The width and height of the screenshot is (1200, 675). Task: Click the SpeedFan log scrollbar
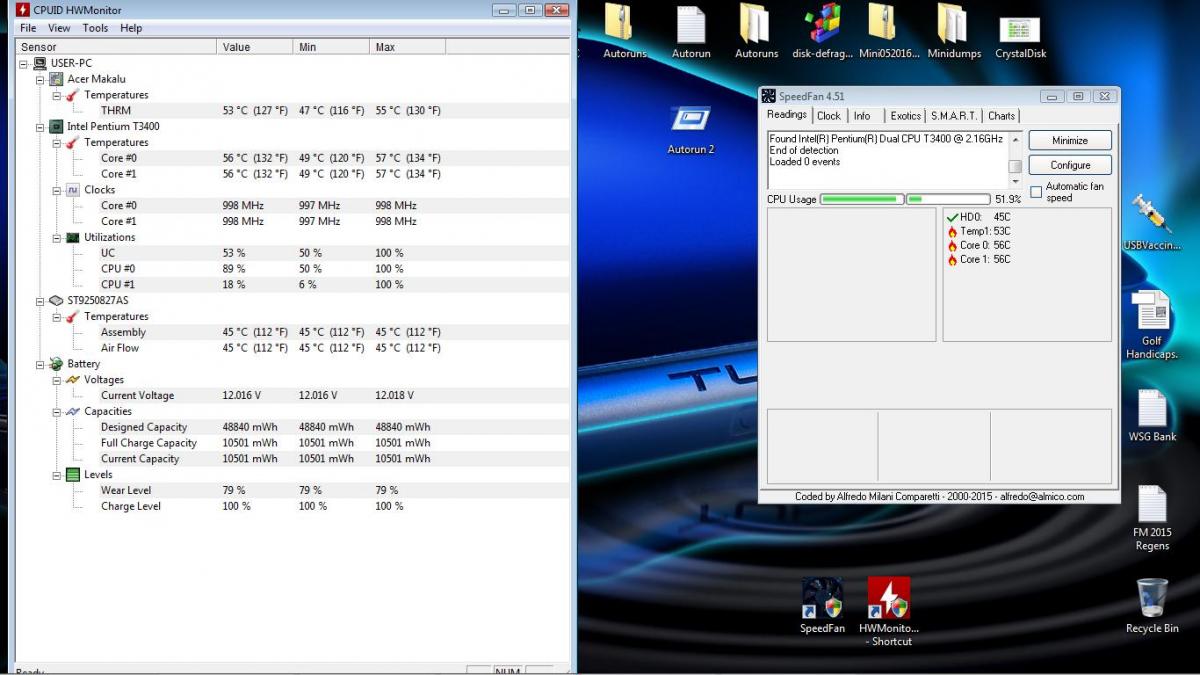point(1014,159)
